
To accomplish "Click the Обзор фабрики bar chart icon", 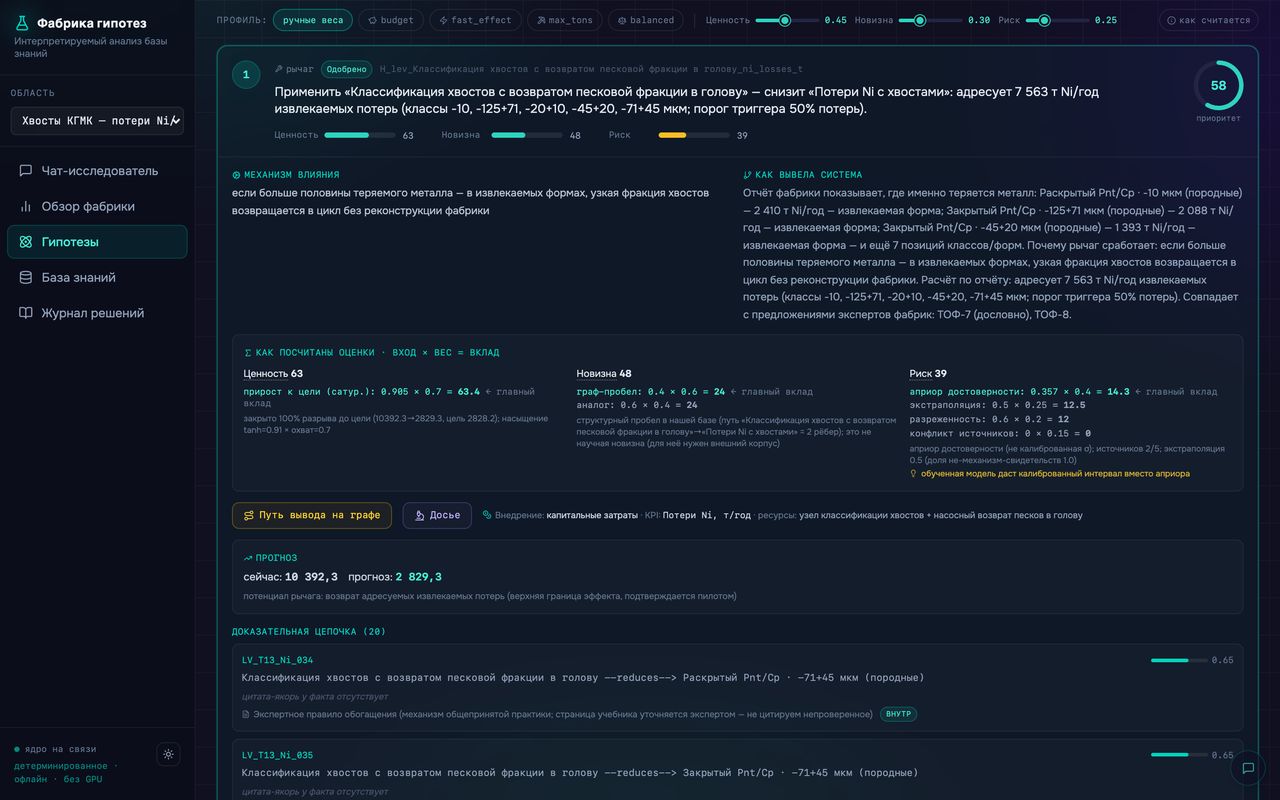I will 26,206.
